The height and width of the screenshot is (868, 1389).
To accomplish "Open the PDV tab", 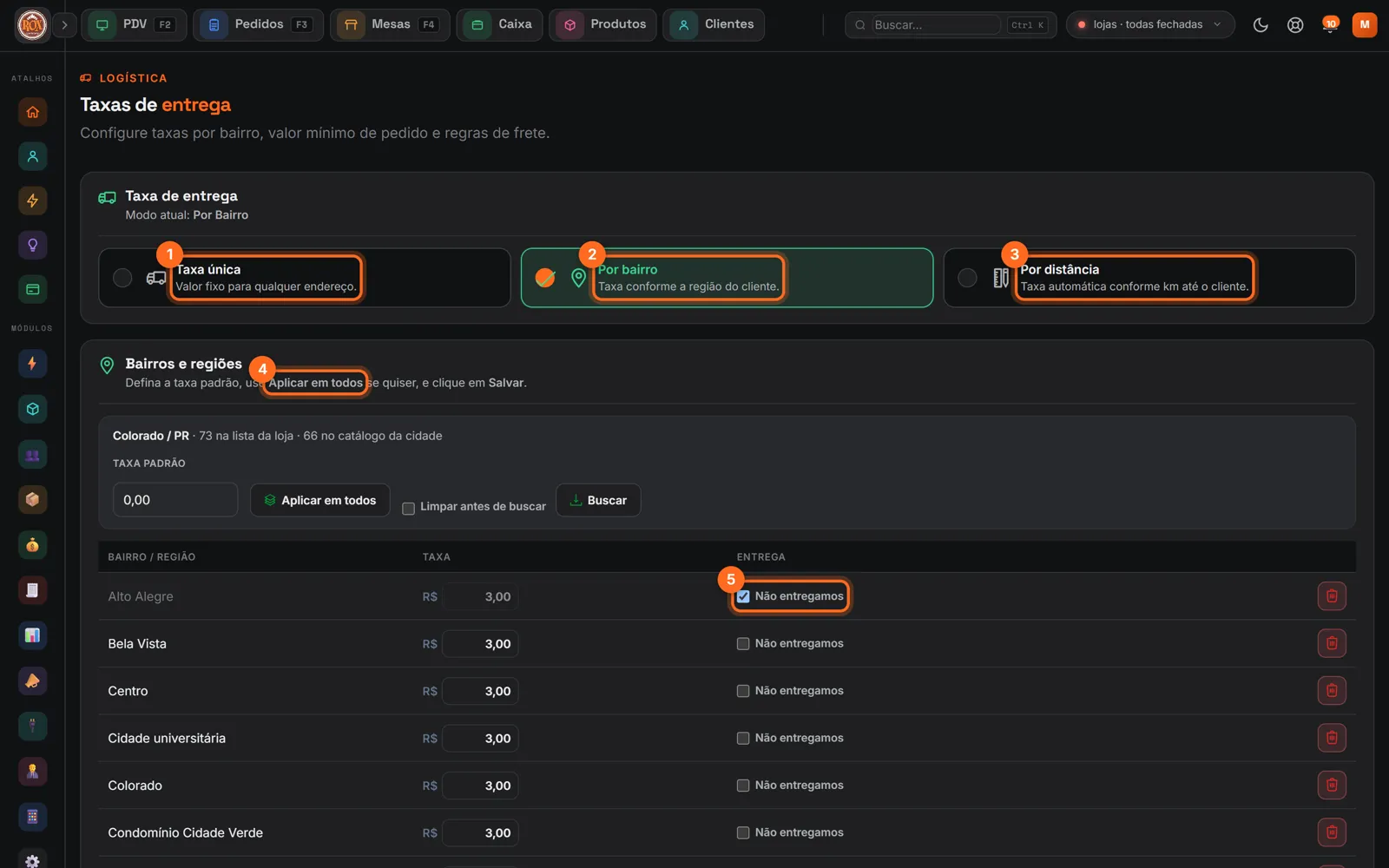I will tap(134, 24).
